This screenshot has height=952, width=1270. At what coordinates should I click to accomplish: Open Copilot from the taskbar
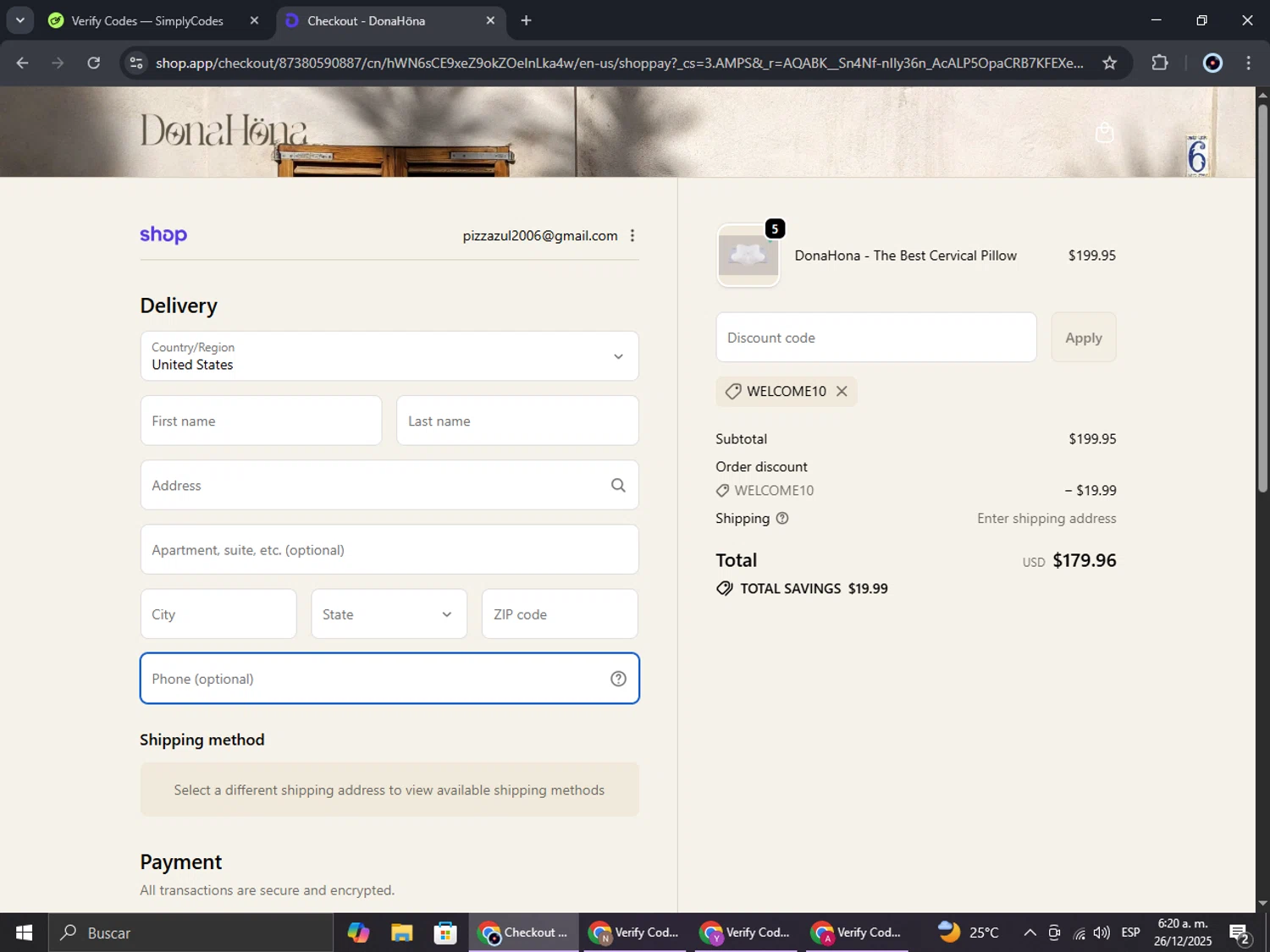point(358,933)
